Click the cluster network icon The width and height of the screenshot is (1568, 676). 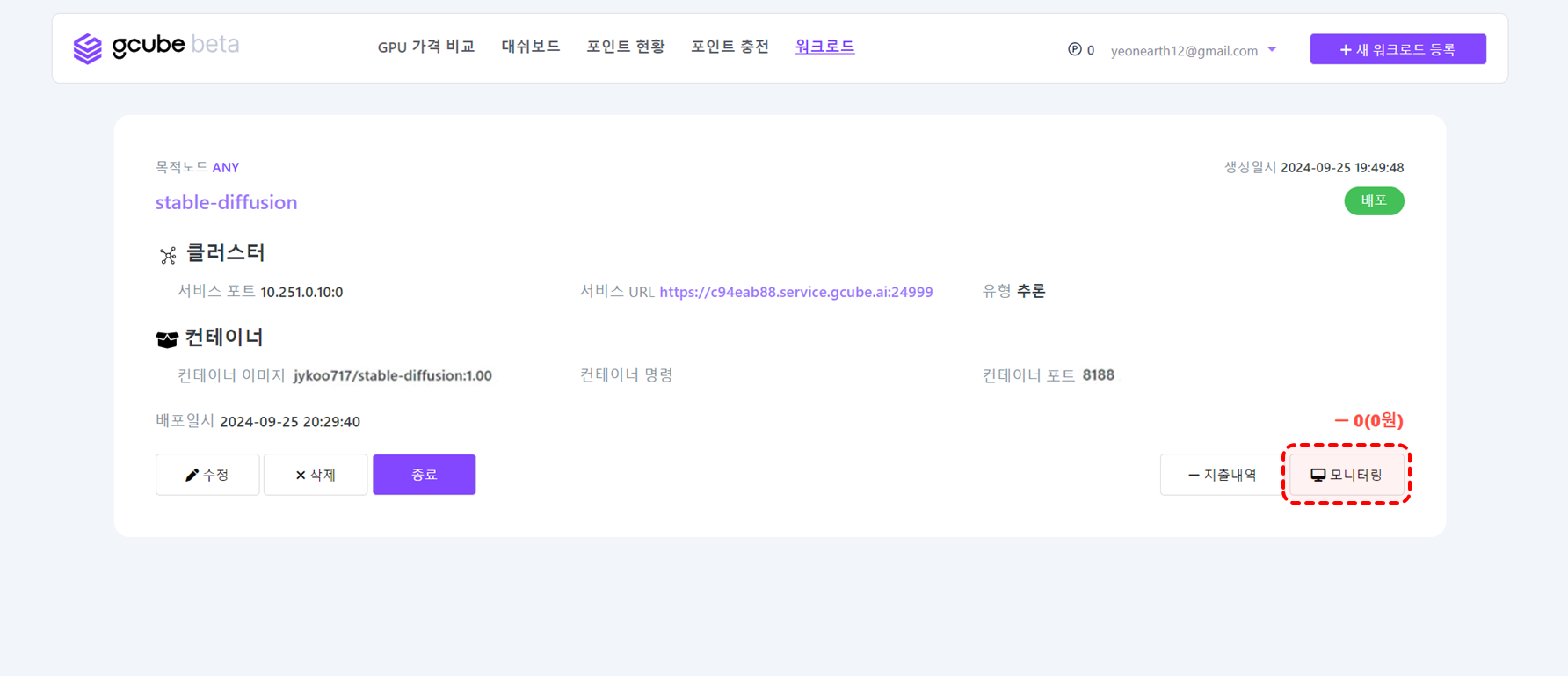tap(168, 256)
